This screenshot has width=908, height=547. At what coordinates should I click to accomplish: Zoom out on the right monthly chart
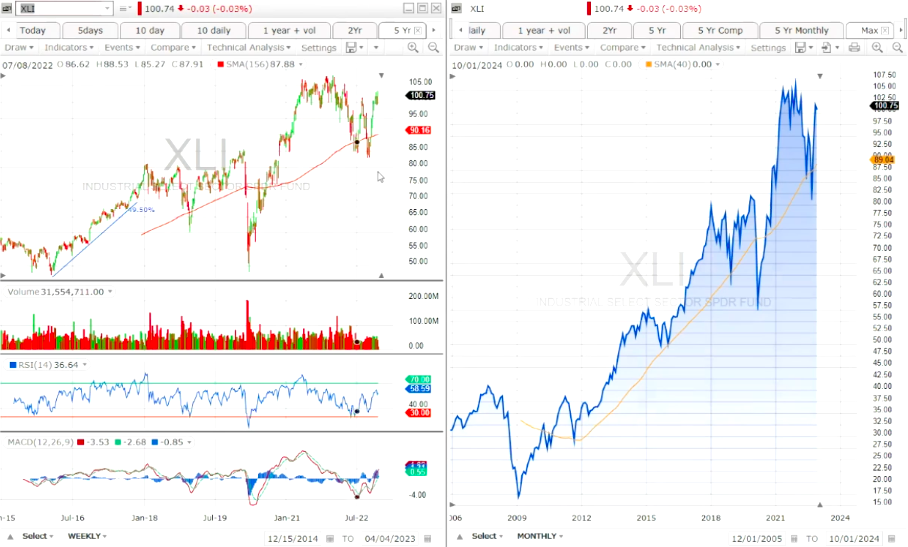(x=897, y=47)
